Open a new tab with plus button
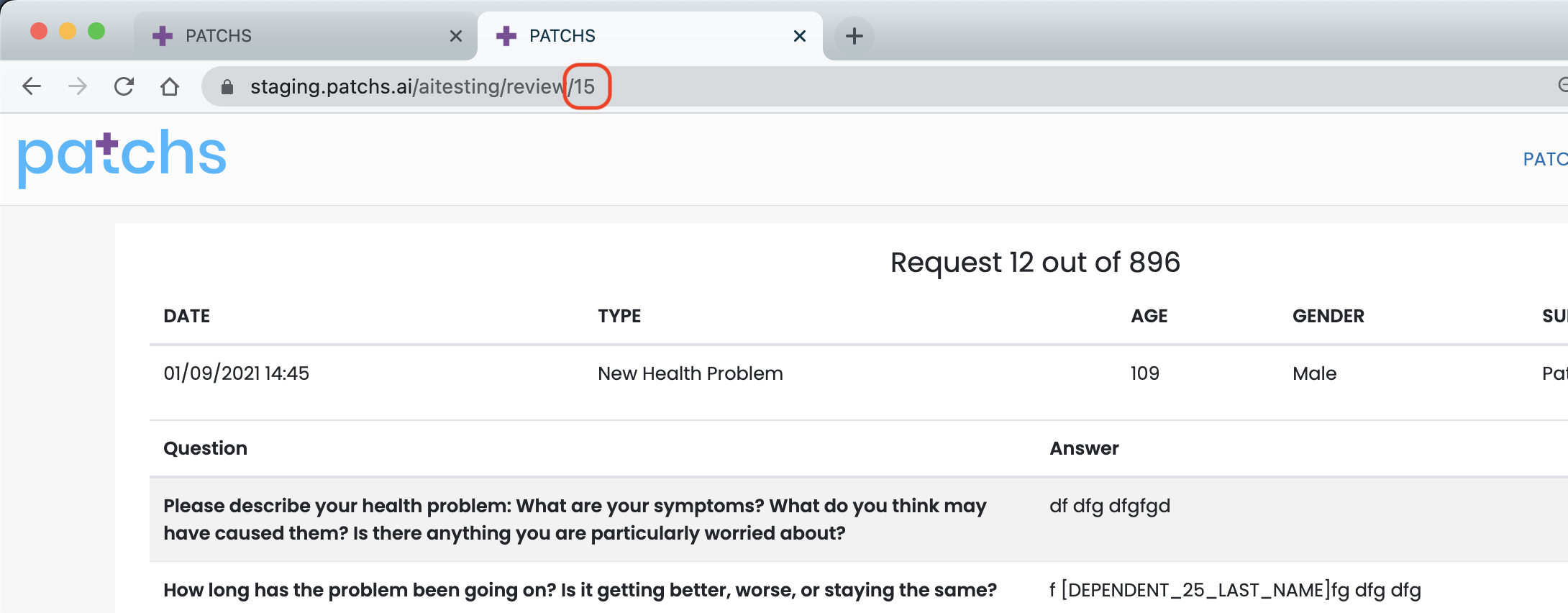The image size is (1568, 613). coord(854,36)
